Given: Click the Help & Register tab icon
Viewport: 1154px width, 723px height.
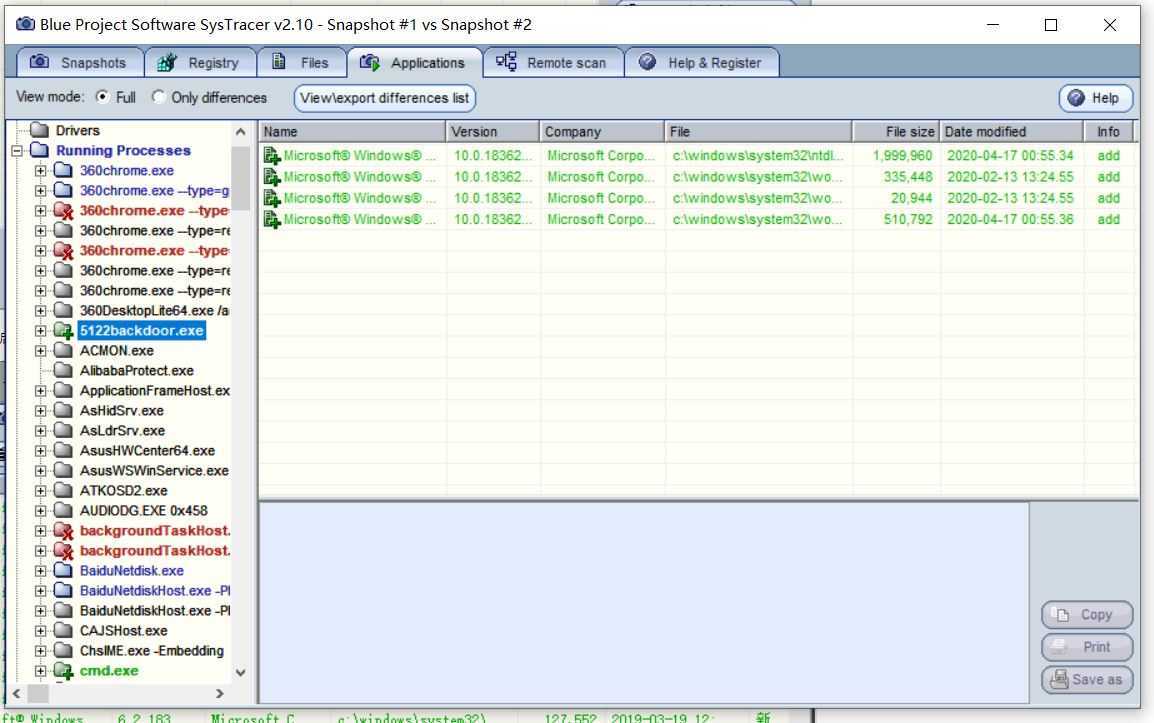Looking at the screenshot, I should click(648, 62).
